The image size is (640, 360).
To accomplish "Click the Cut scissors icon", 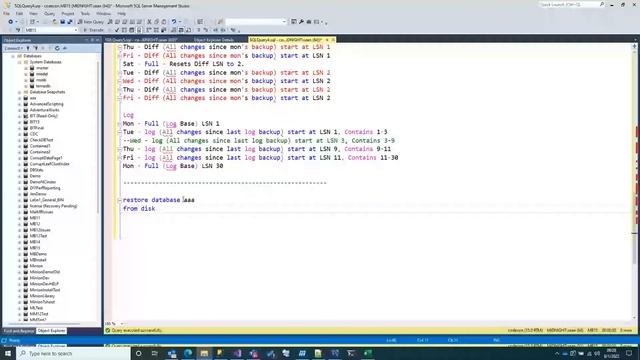I will 149,22.
